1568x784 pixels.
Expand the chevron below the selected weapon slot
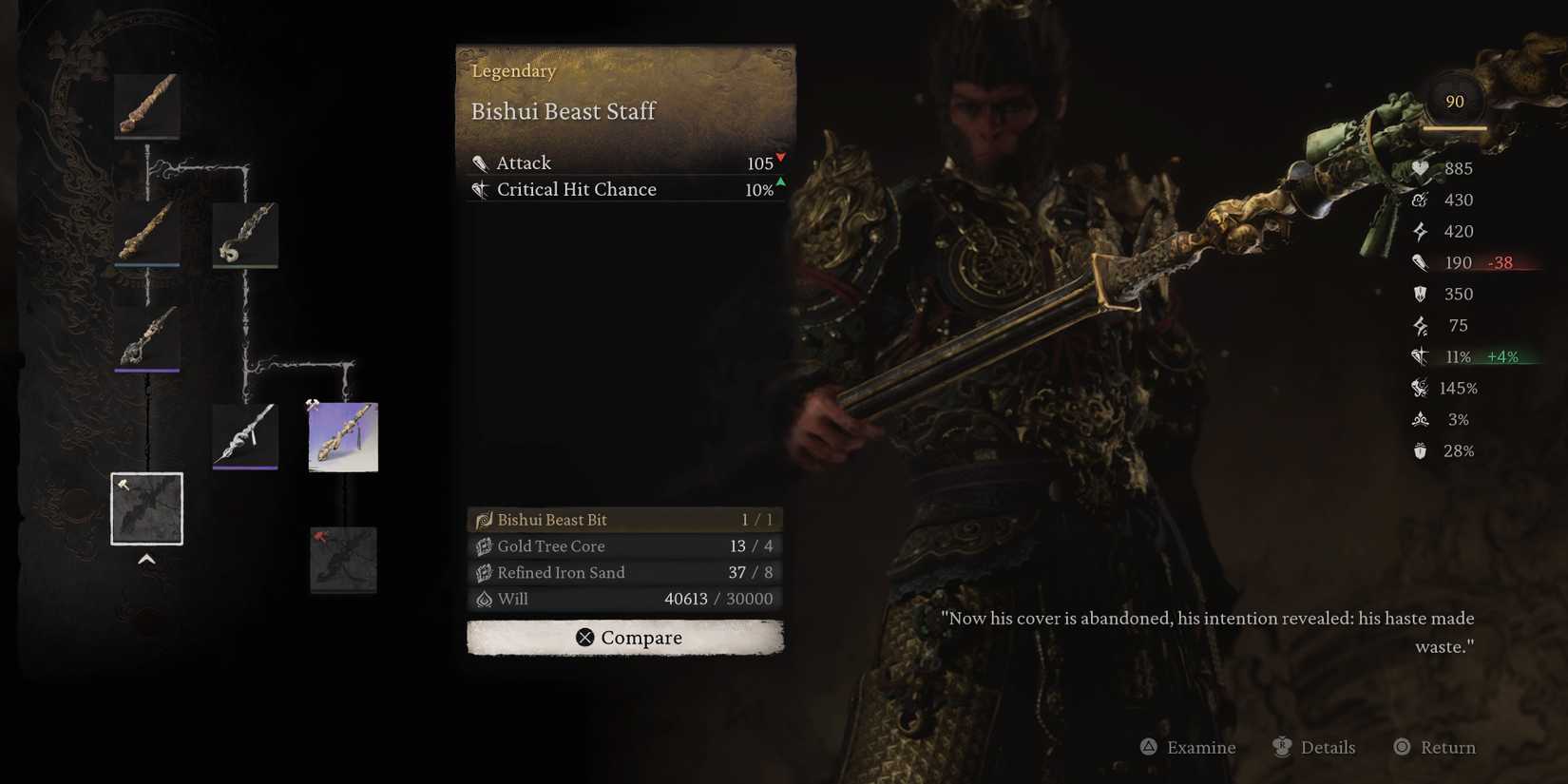pos(146,560)
